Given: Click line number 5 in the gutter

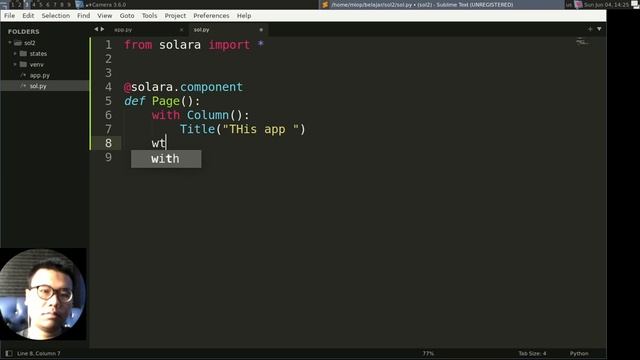Looking at the screenshot, I should point(108,101).
